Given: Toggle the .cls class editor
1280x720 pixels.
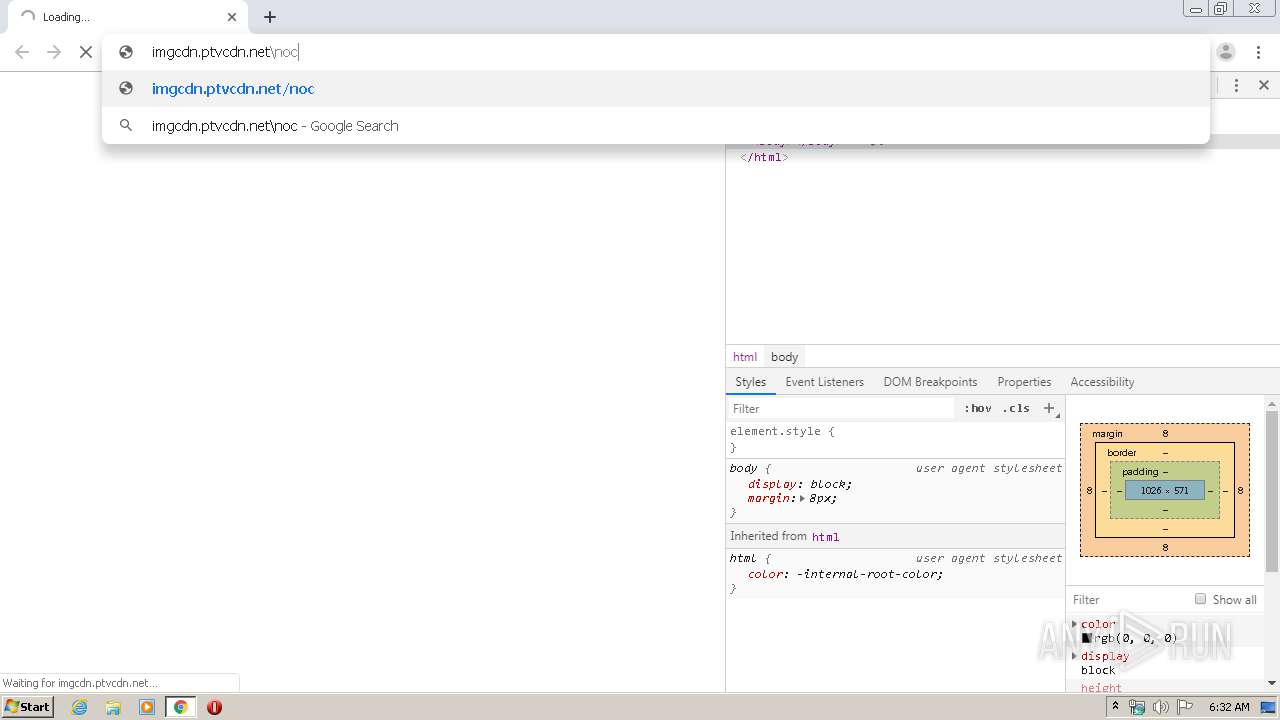Looking at the screenshot, I should click(x=1016, y=408).
